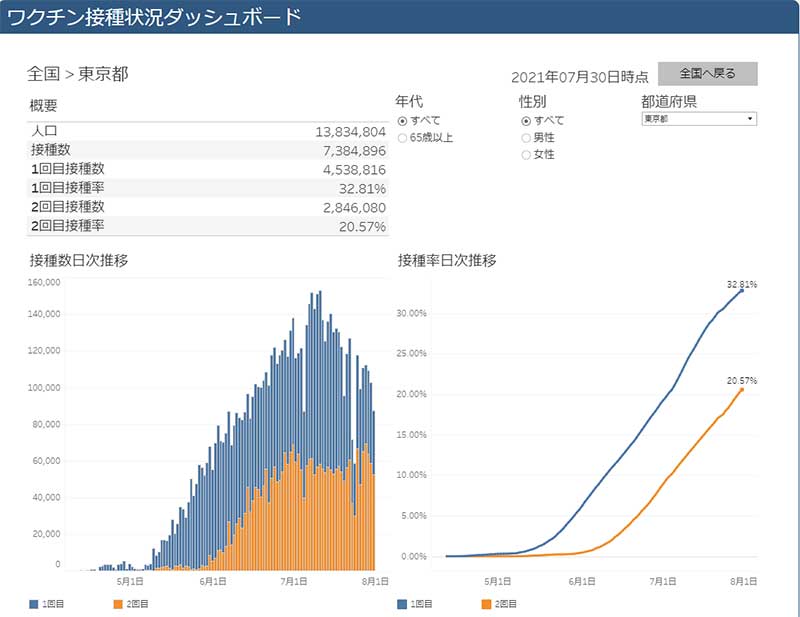The width and height of the screenshot is (800, 617).
Task: Click the 20.57% endpoint on the orange line
Action: coord(742,389)
